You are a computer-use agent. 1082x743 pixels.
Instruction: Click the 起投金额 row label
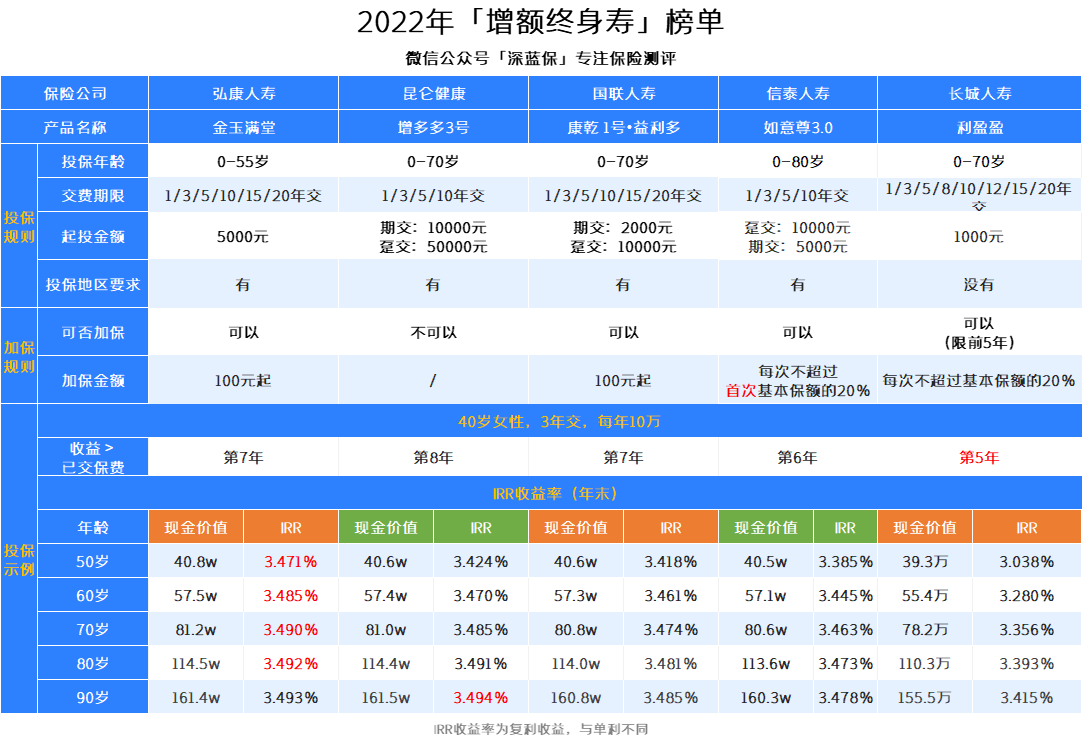click(x=92, y=237)
